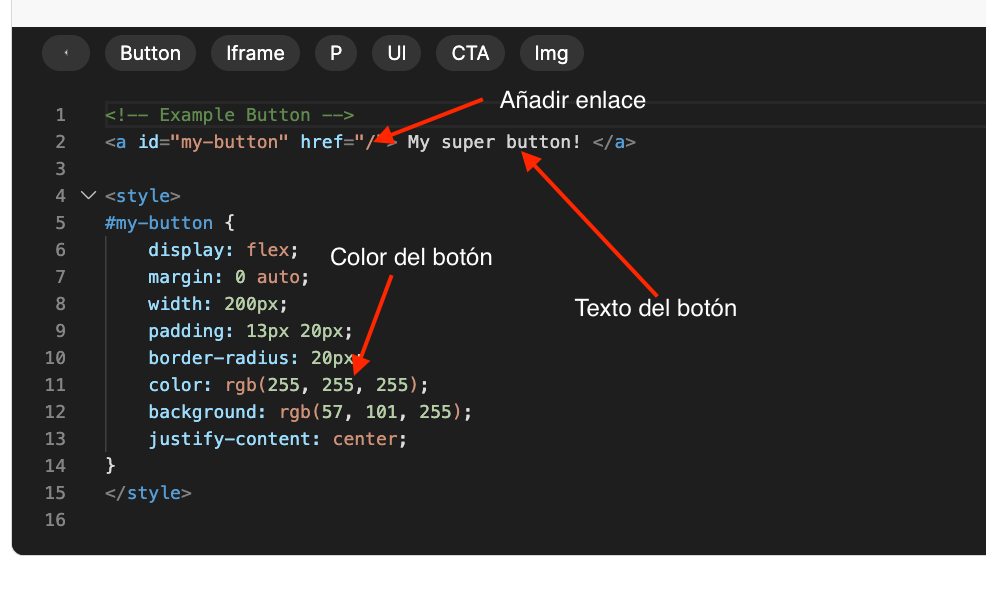986x596 pixels.
Task: Insert the Button snippet
Action: coord(150,53)
